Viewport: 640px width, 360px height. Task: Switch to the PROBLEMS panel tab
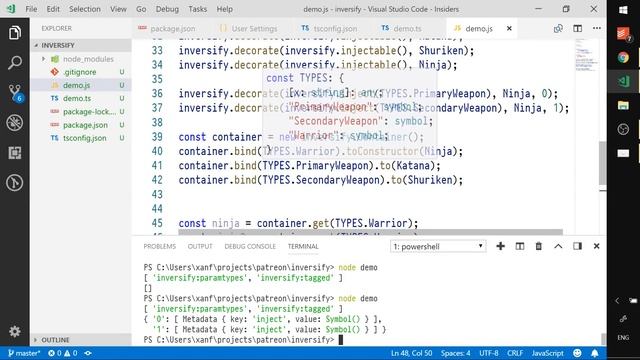(160, 247)
